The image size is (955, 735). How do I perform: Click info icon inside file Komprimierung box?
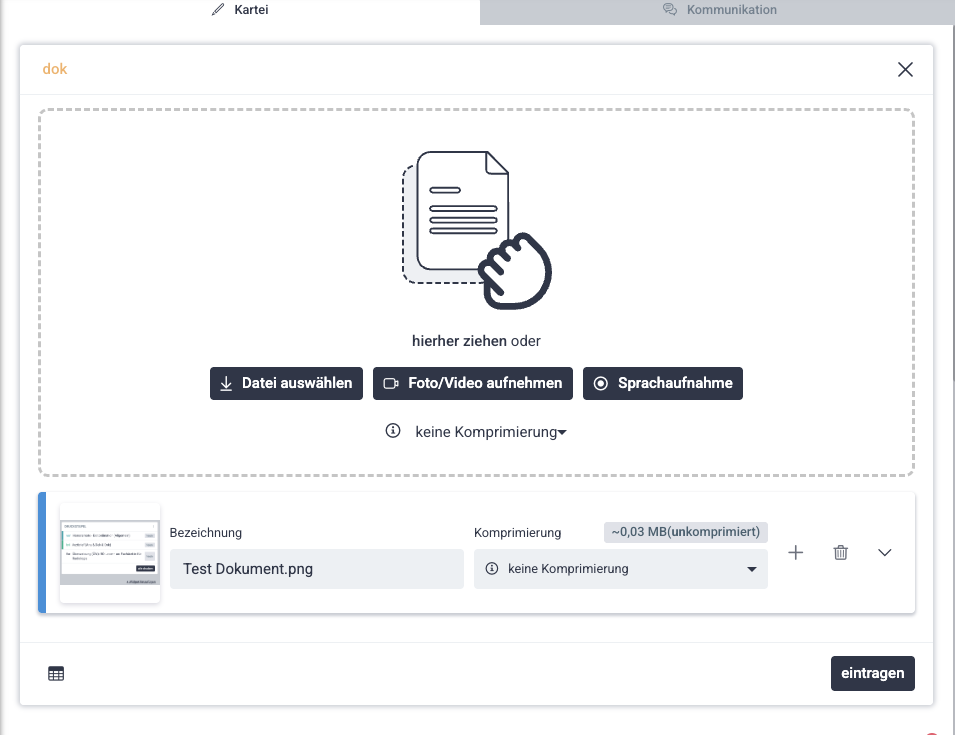coord(492,569)
